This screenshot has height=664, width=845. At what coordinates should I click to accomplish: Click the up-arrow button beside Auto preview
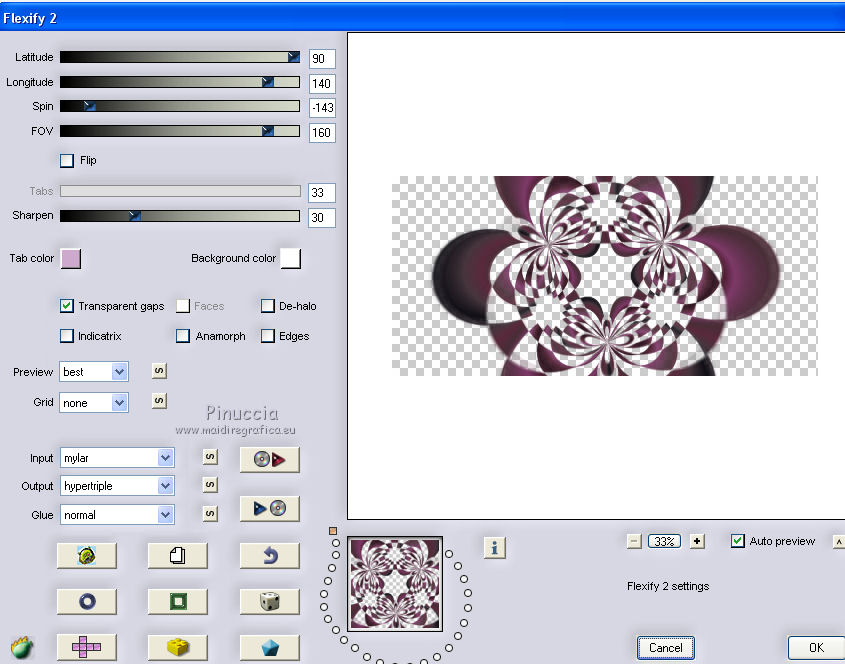839,542
